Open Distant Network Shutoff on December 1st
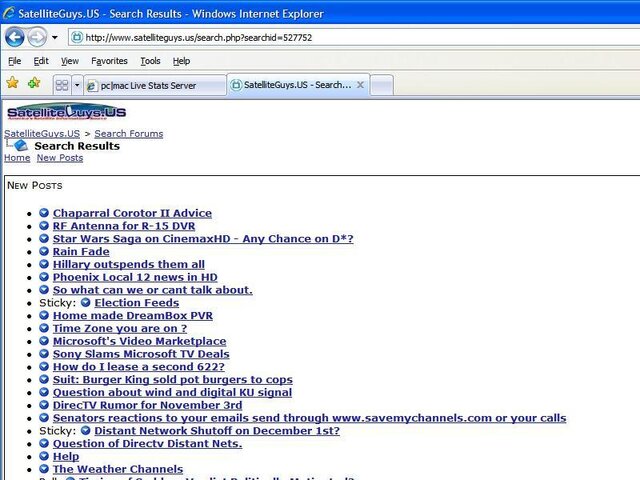 [217, 431]
